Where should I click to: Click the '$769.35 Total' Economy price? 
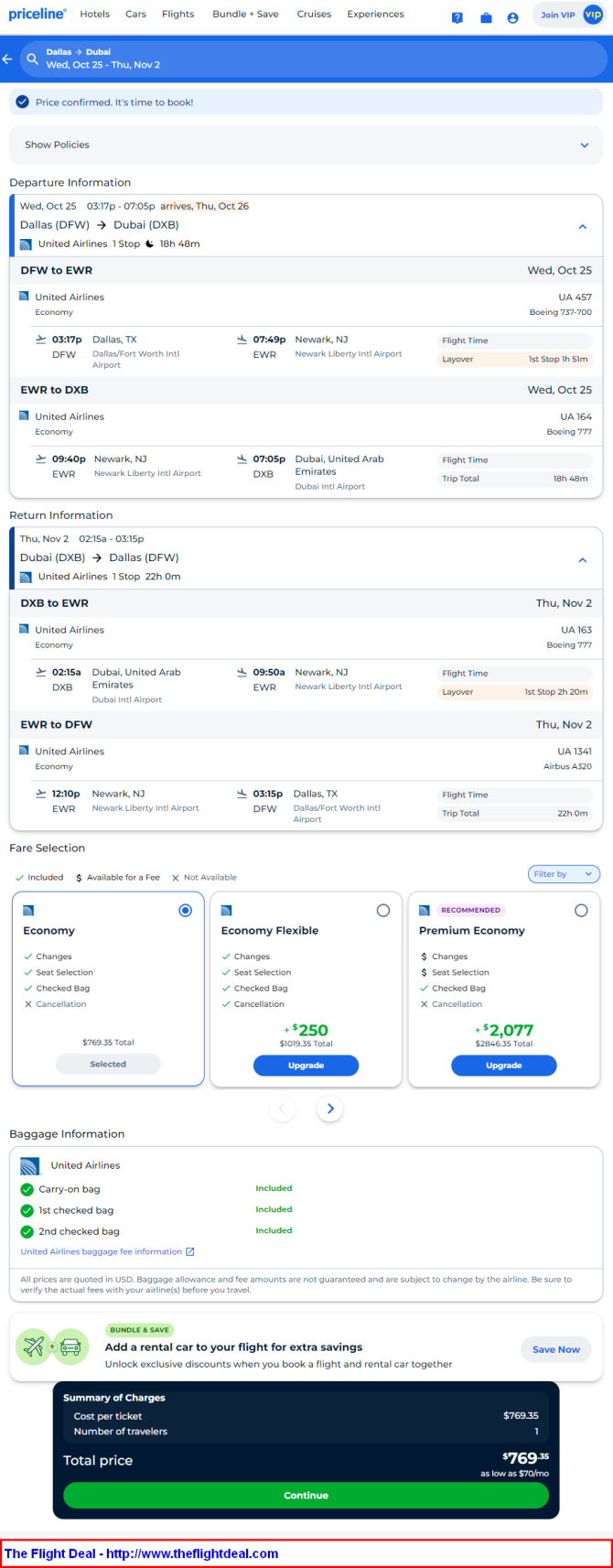coord(108,1043)
